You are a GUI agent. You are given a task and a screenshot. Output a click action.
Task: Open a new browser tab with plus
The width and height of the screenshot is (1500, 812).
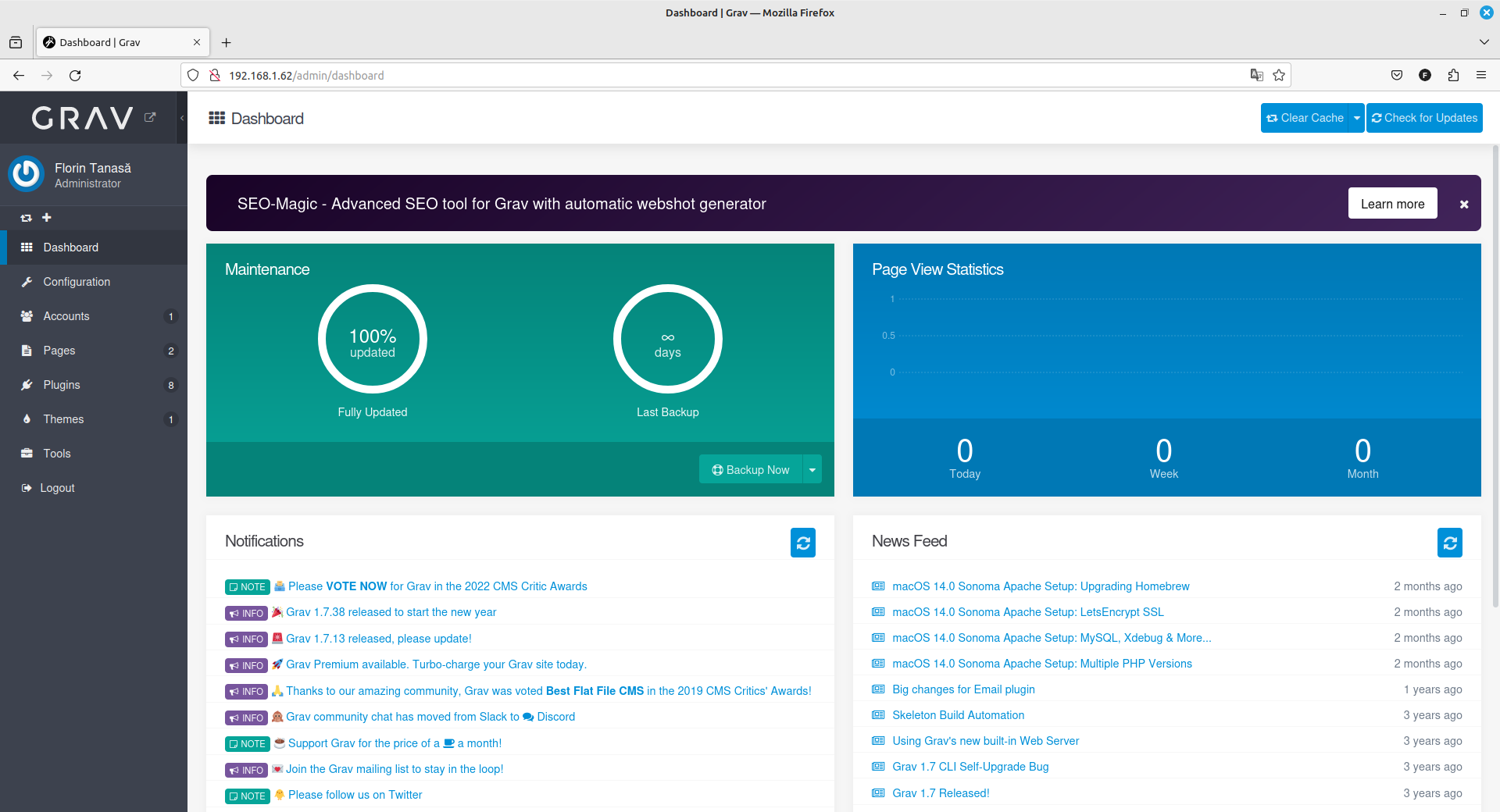coord(226,42)
